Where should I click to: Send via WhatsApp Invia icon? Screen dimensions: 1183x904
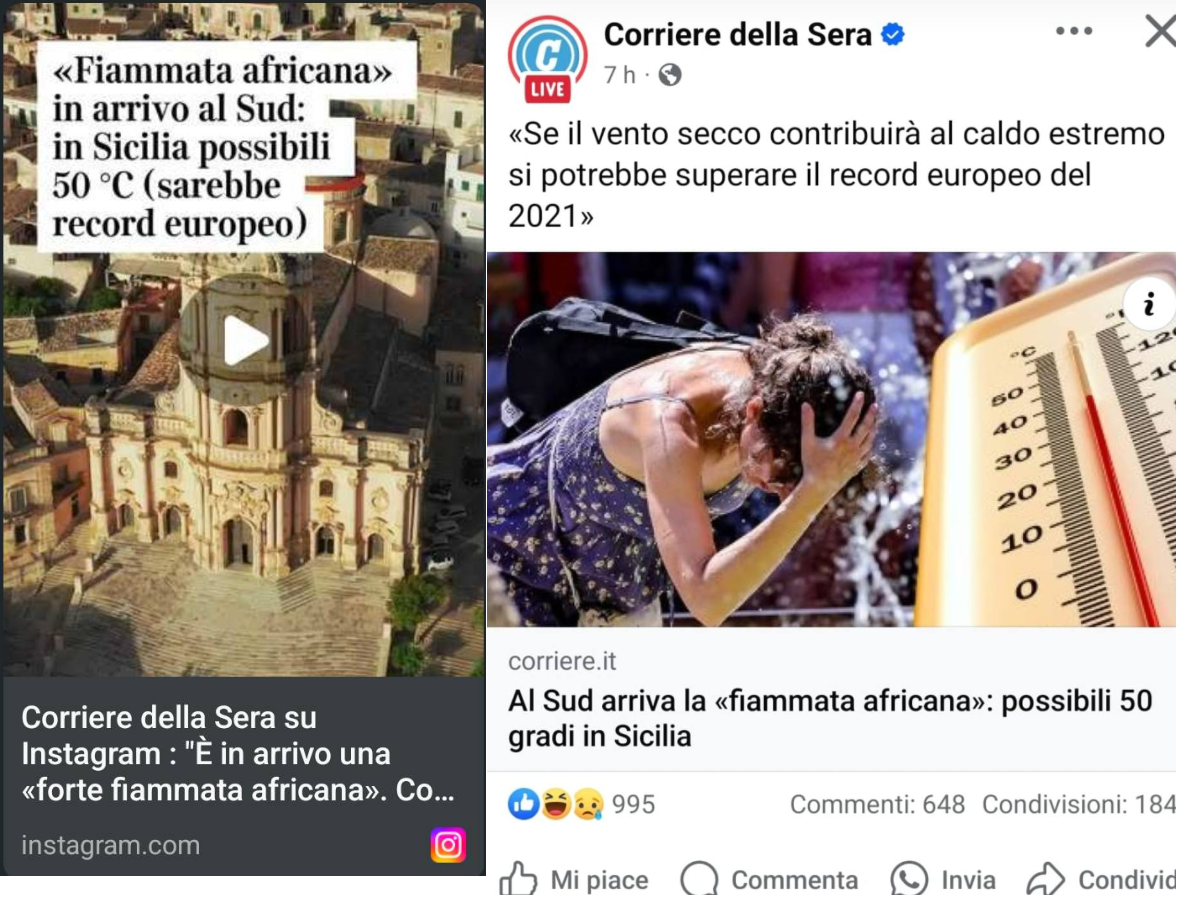tap(908, 880)
